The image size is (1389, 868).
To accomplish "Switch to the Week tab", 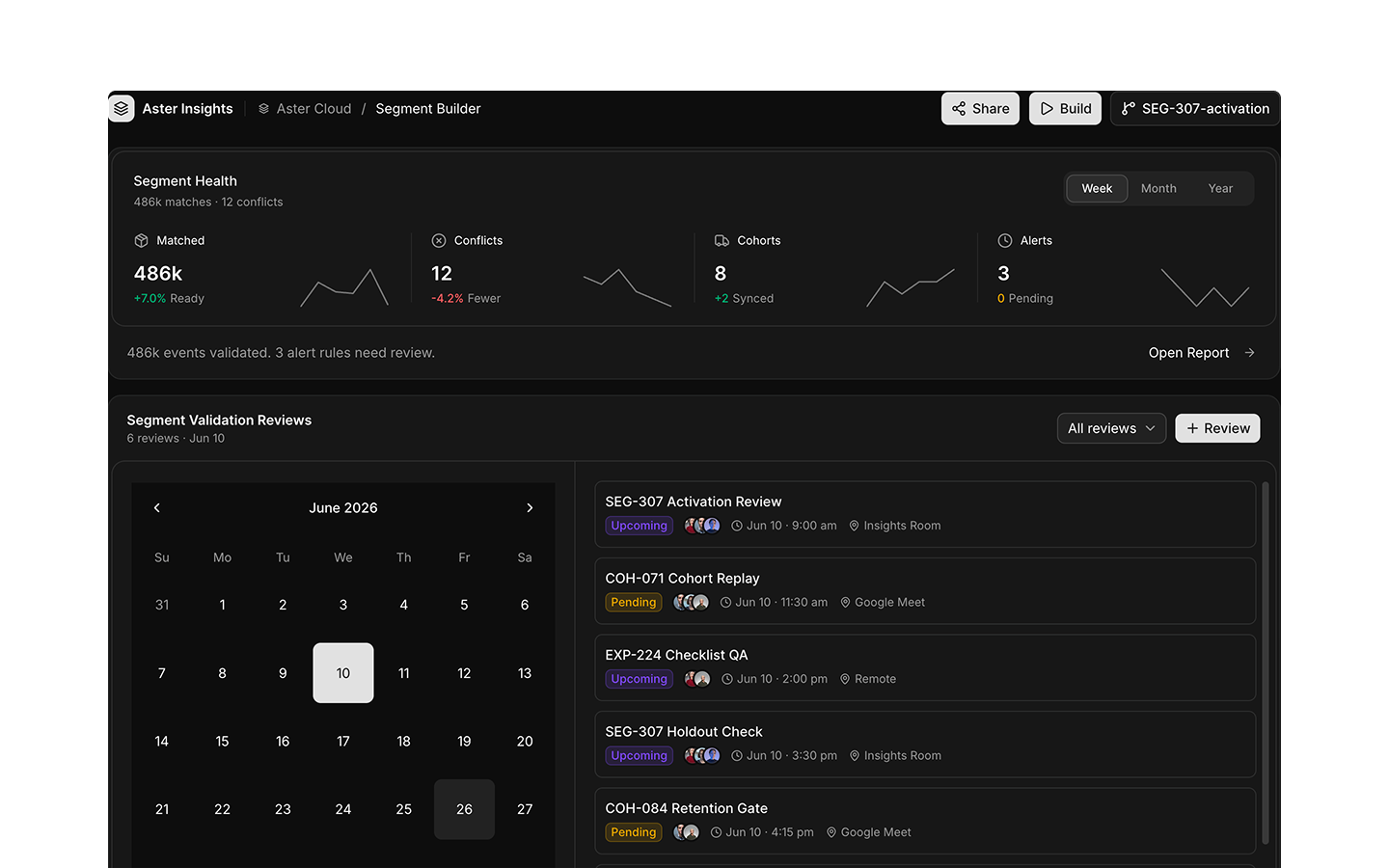I will tap(1097, 188).
